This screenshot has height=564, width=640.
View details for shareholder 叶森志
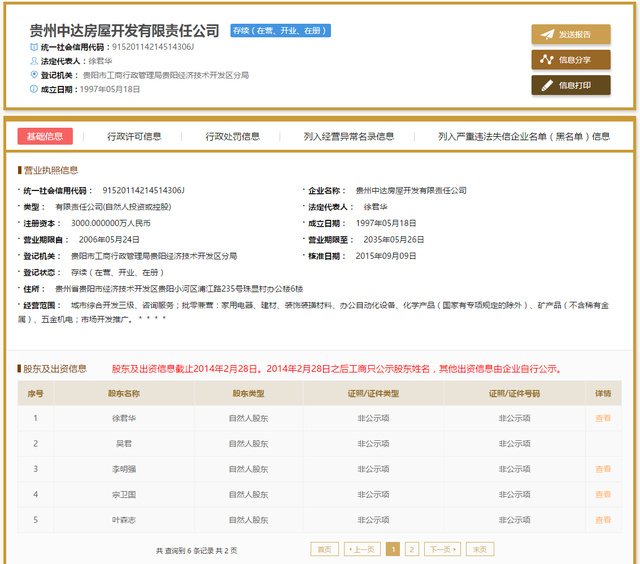click(x=602, y=520)
